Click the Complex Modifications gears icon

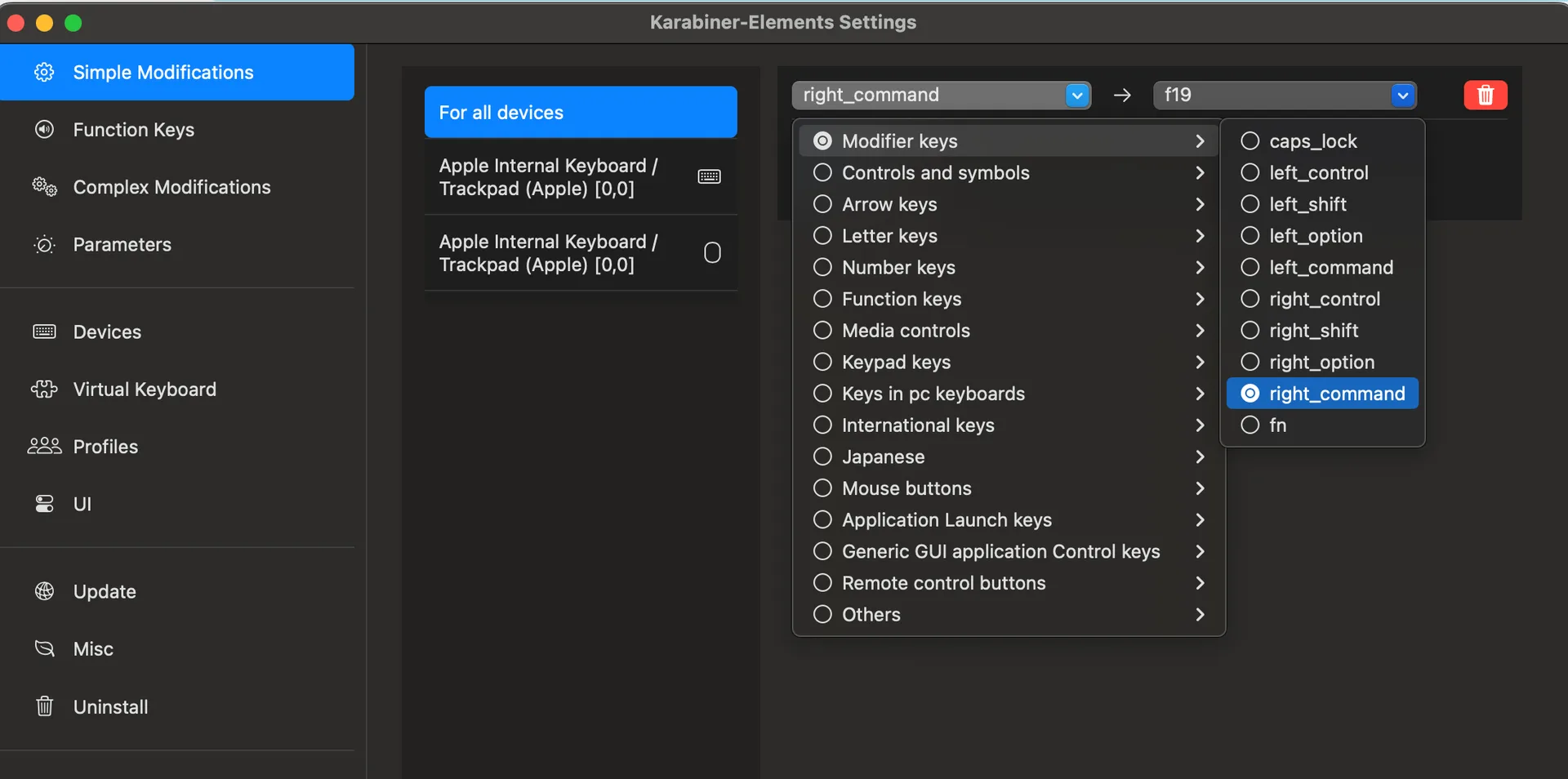(x=44, y=187)
